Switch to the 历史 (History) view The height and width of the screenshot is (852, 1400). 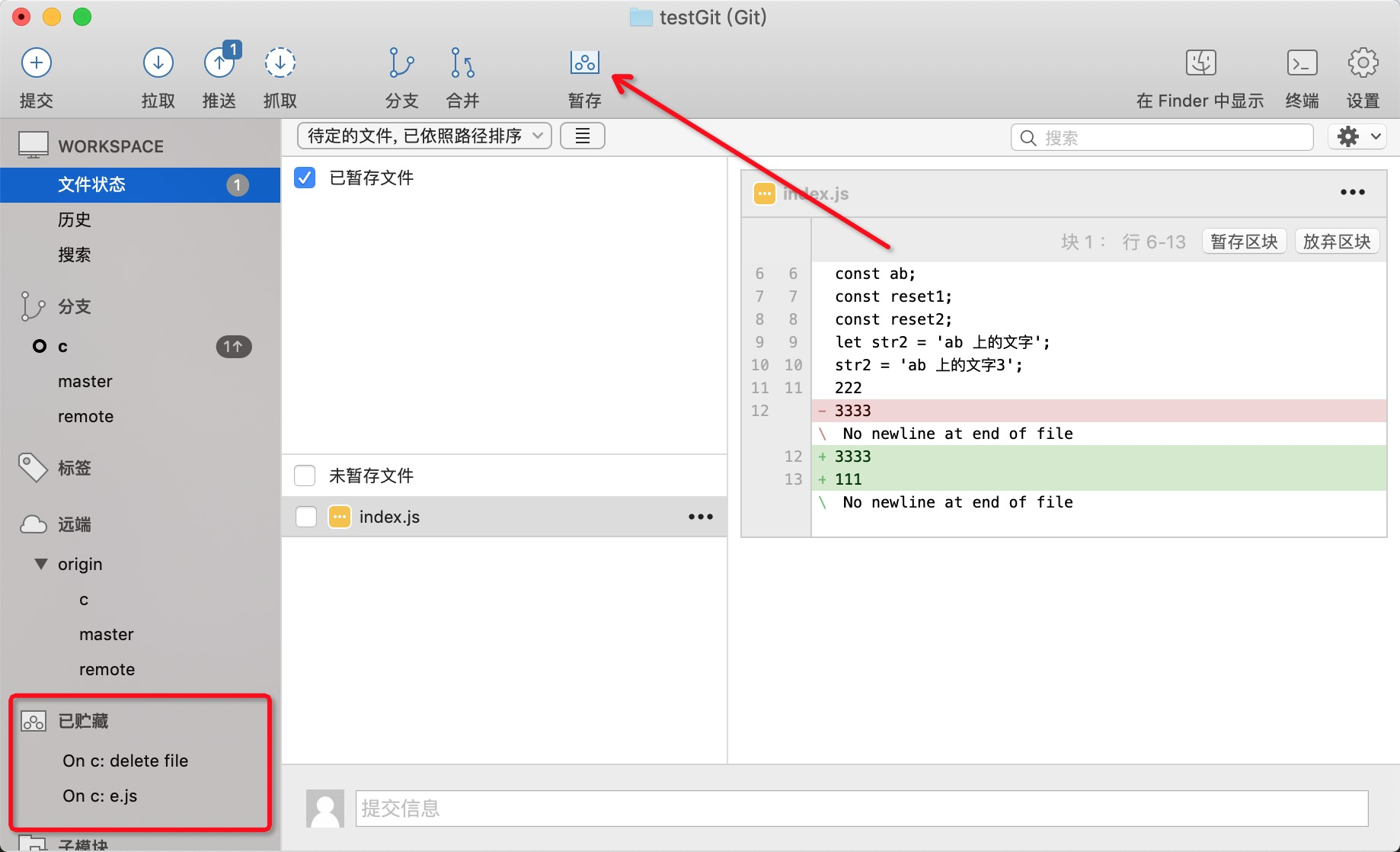click(75, 219)
